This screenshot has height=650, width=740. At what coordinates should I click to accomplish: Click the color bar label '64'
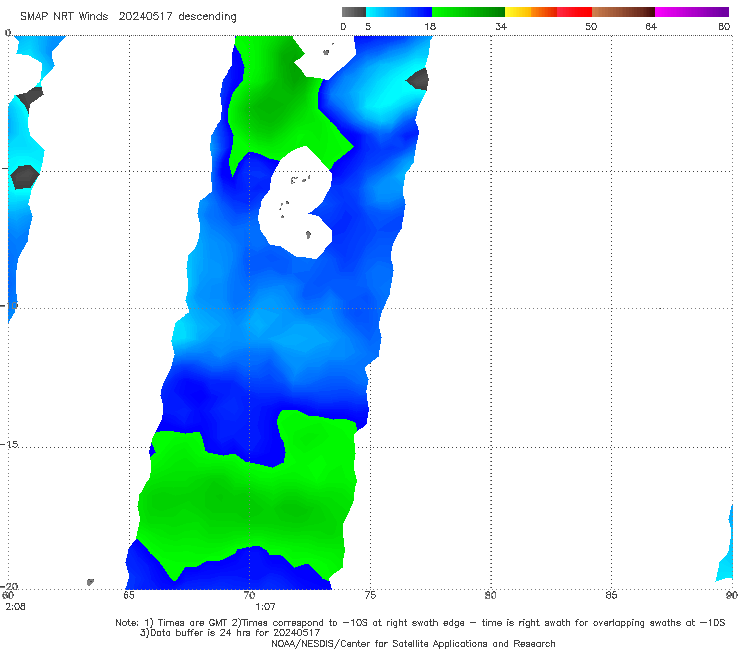tap(651, 27)
